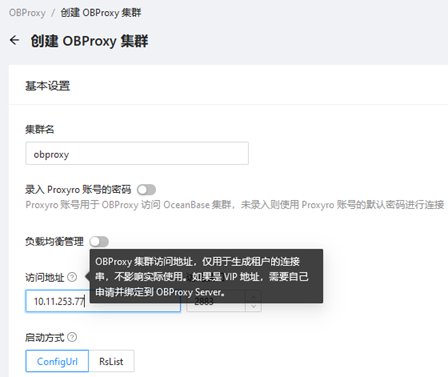The image size is (448, 377).
Task: Decrease the port value with down arrow
Action: coord(254,307)
